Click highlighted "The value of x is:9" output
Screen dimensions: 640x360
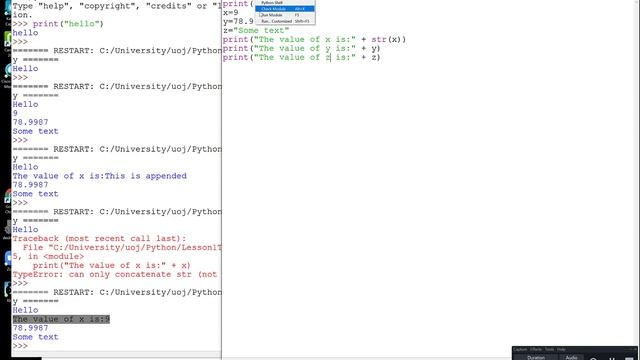pos(61,319)
